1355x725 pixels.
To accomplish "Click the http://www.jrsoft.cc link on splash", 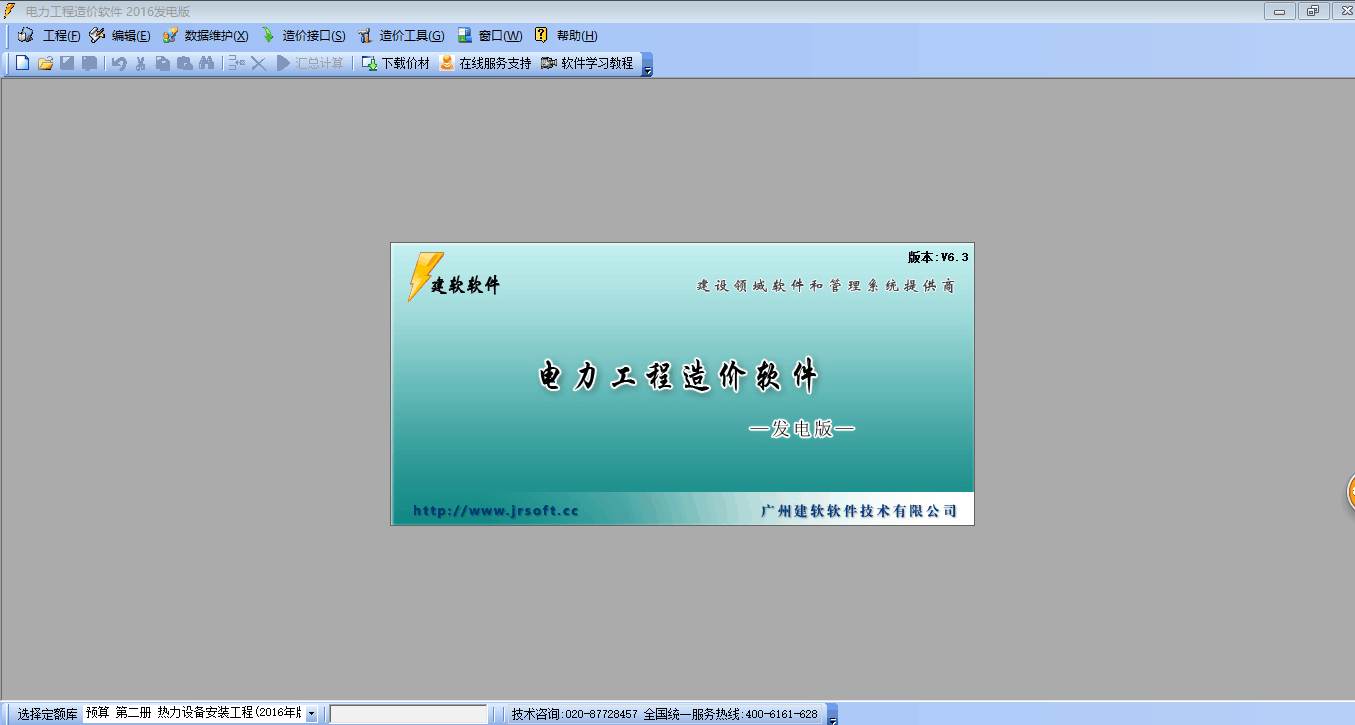I will pos(496,511).
